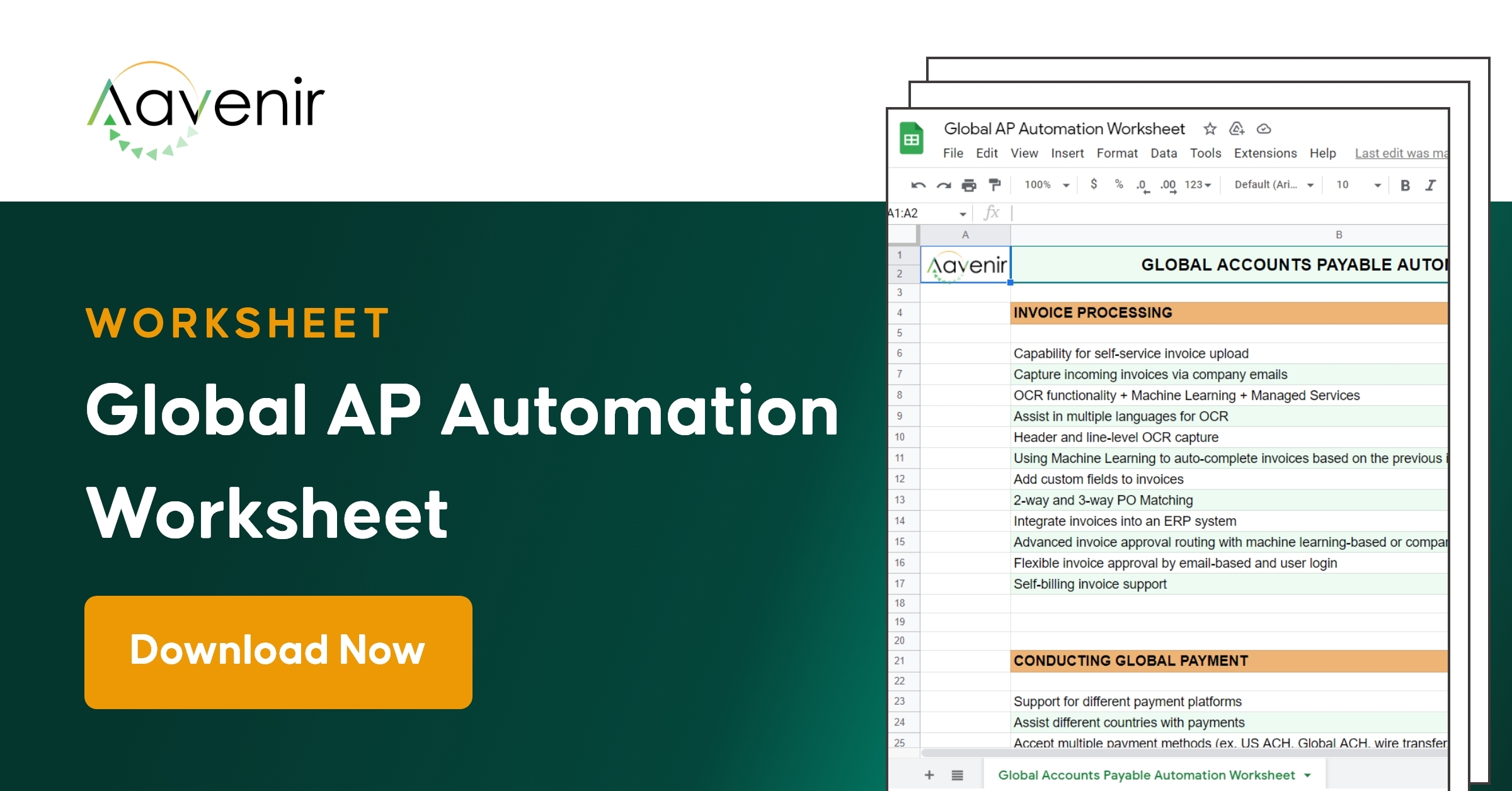The height and width of the screenshot is (791, 1512).
Task: Select cell Header and line-level OCR capture
Action: pos(1229,437)
